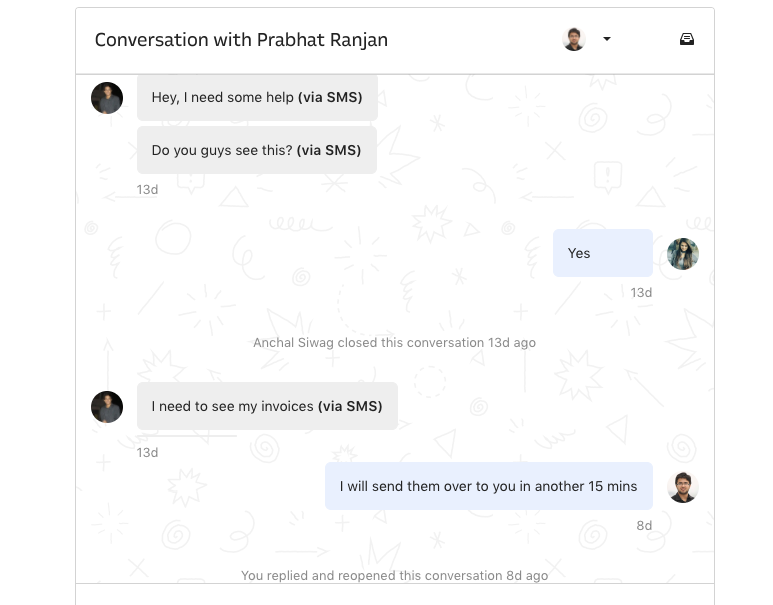Select the 'Hey, I need some help' message

pyautogui.click(x=257, y=98)
